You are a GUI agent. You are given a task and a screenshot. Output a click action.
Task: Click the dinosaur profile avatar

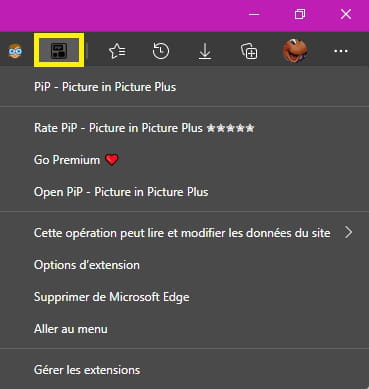[295, 50]
